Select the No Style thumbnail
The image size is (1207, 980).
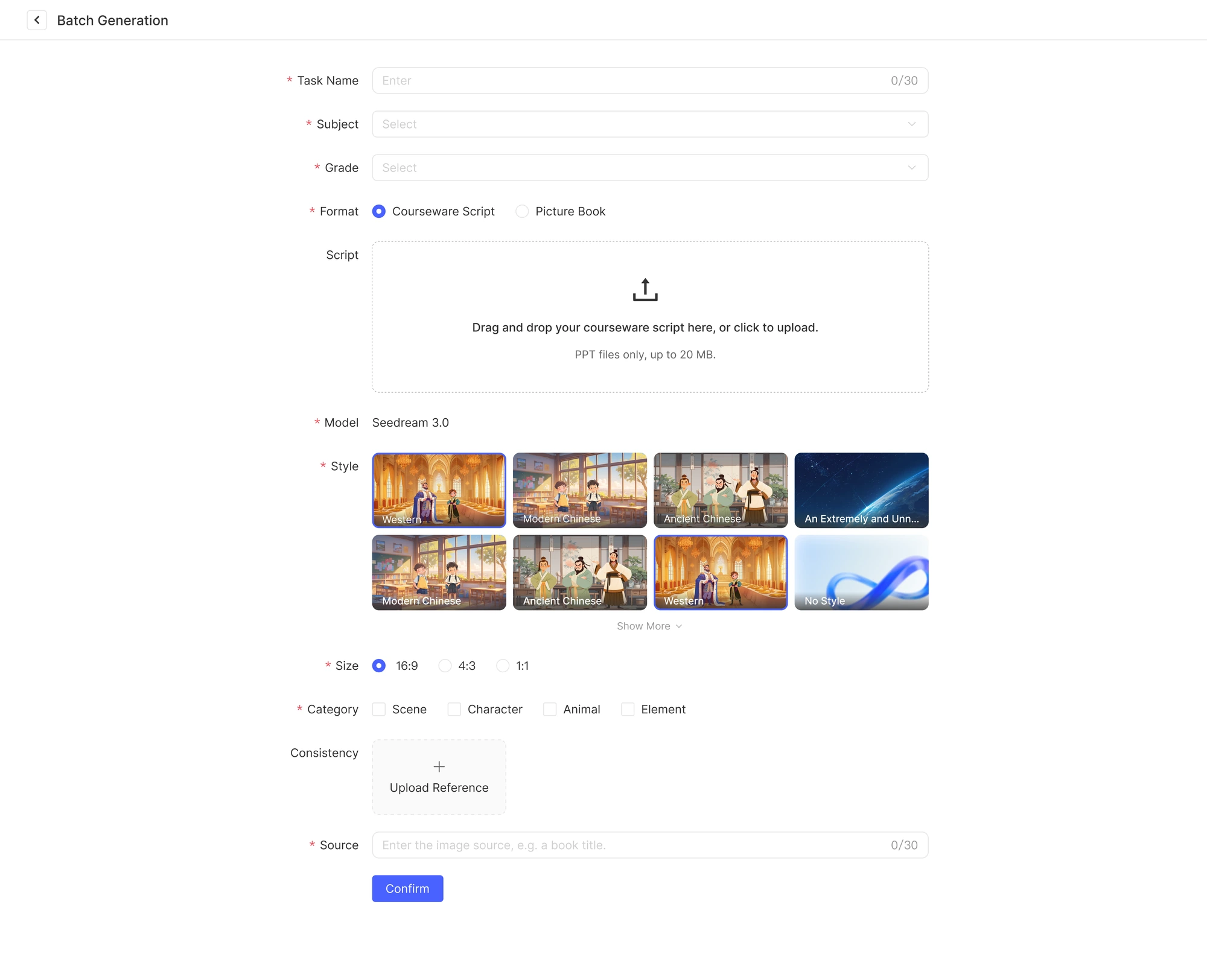(861, 572)
